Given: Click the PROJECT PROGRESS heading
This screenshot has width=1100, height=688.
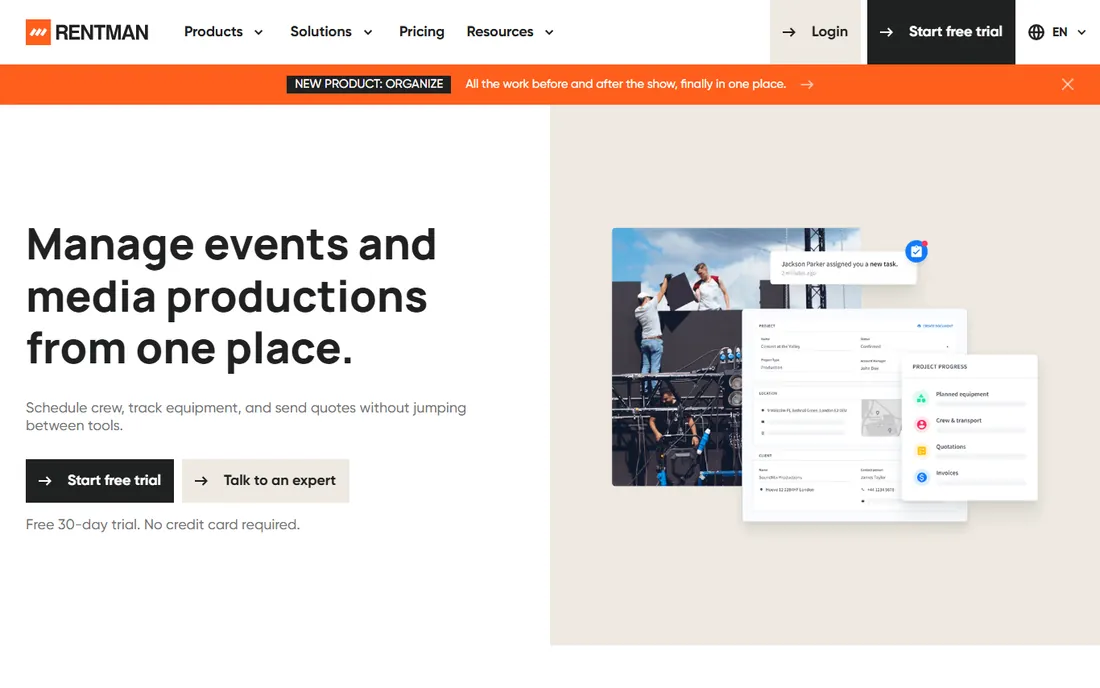Looking at the screenshot, I should [939, 367].
